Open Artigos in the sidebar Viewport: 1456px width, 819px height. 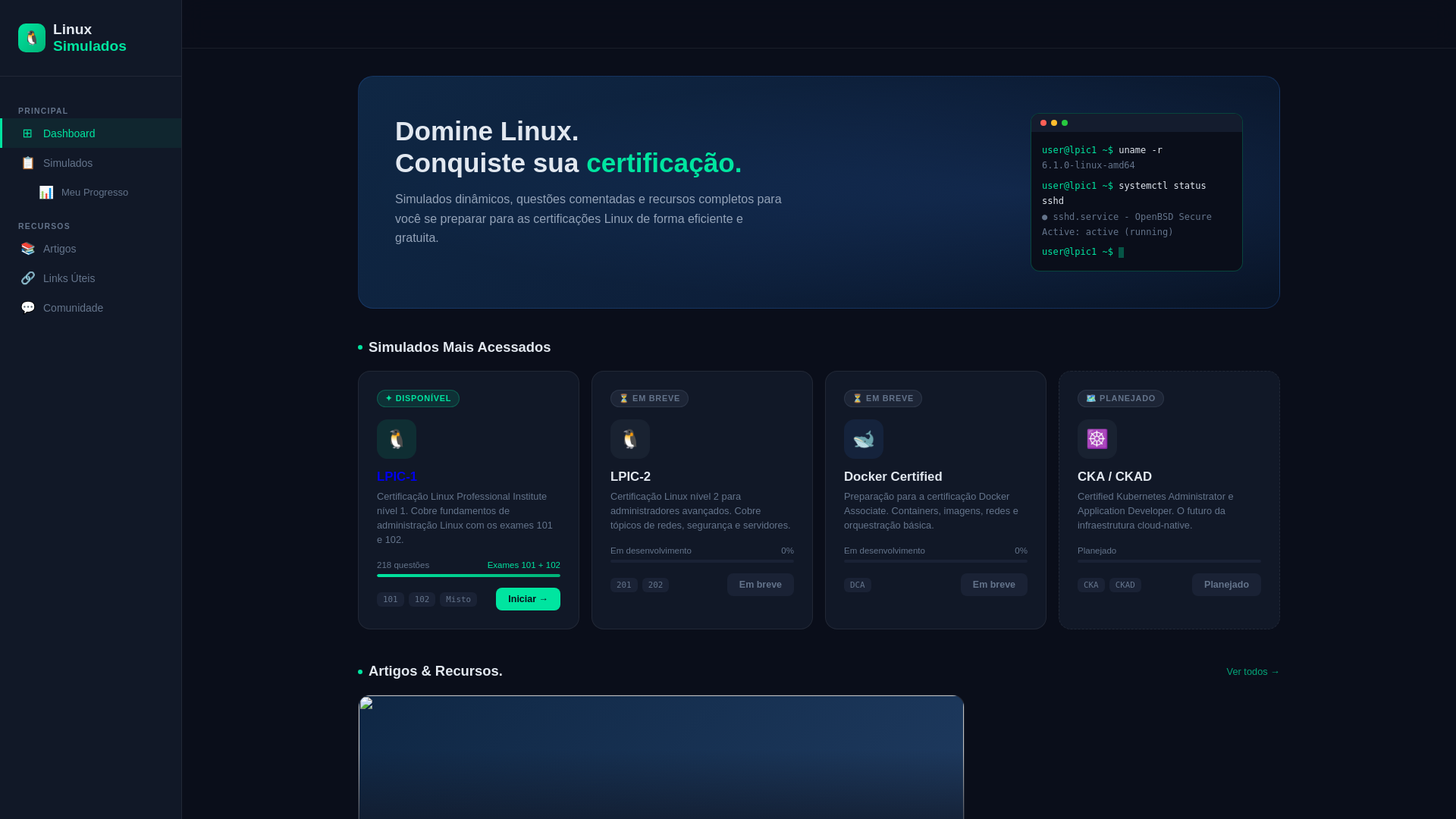point(91,249)
